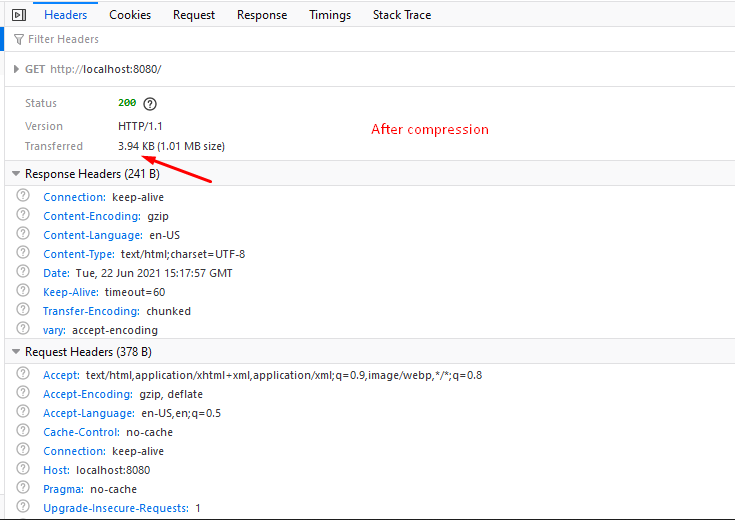Viewport: 735px width, 520px height.
Task: Click the Host header name link
Action: point(56,470)
